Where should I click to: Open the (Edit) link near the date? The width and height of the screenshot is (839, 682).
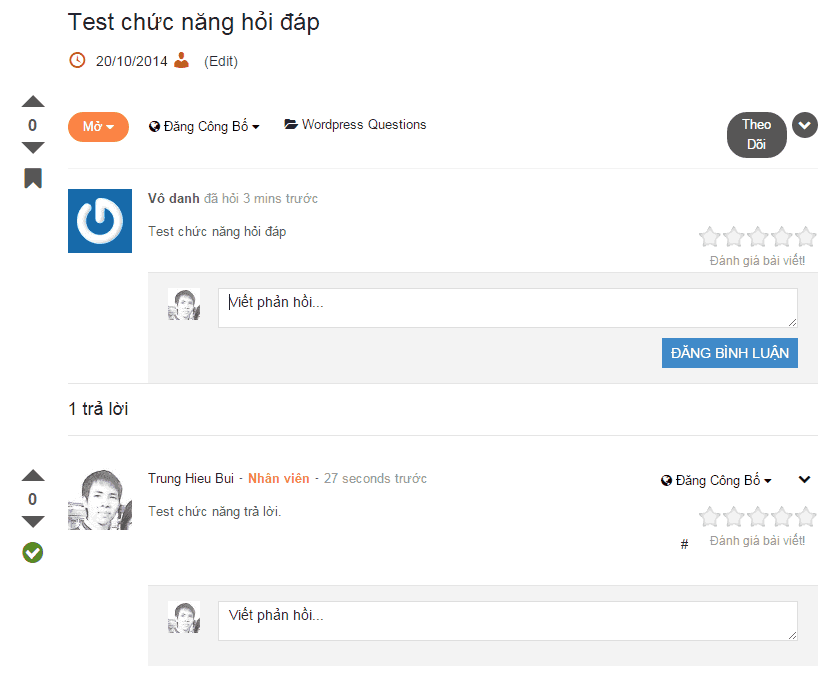[x=220, y=60]
